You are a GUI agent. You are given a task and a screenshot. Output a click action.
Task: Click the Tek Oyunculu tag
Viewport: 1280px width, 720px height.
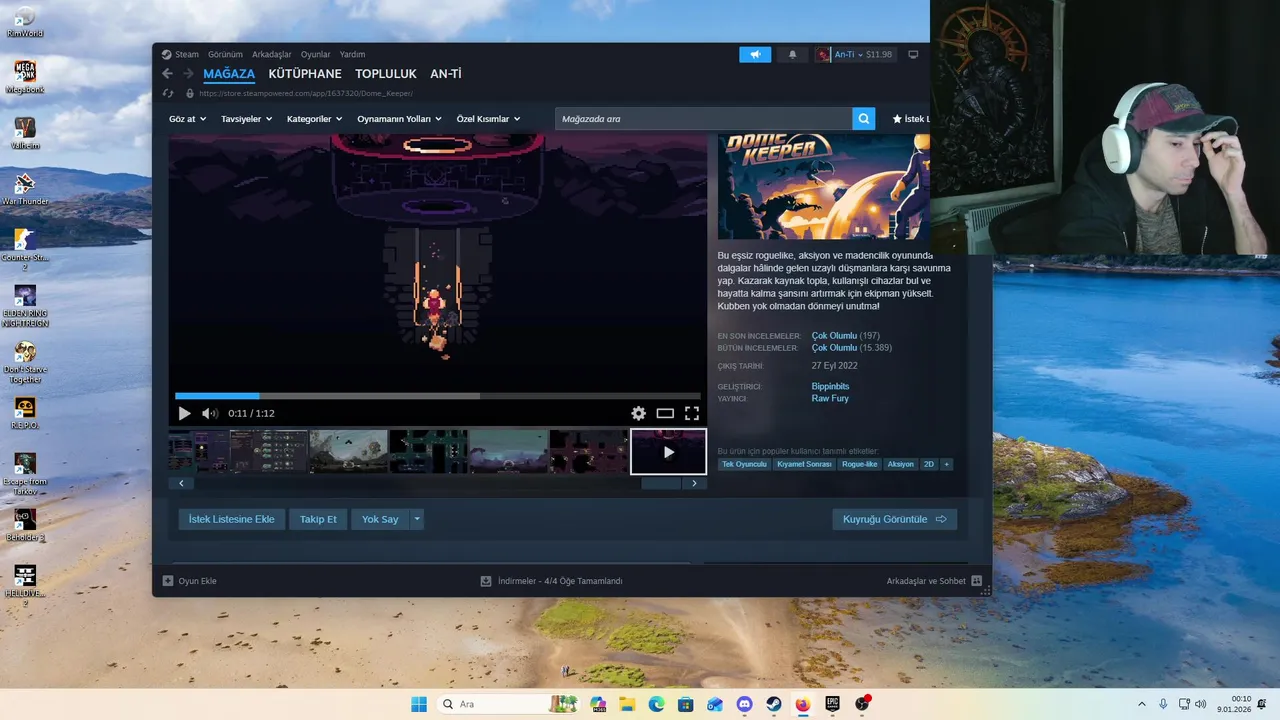pos(744,464)
